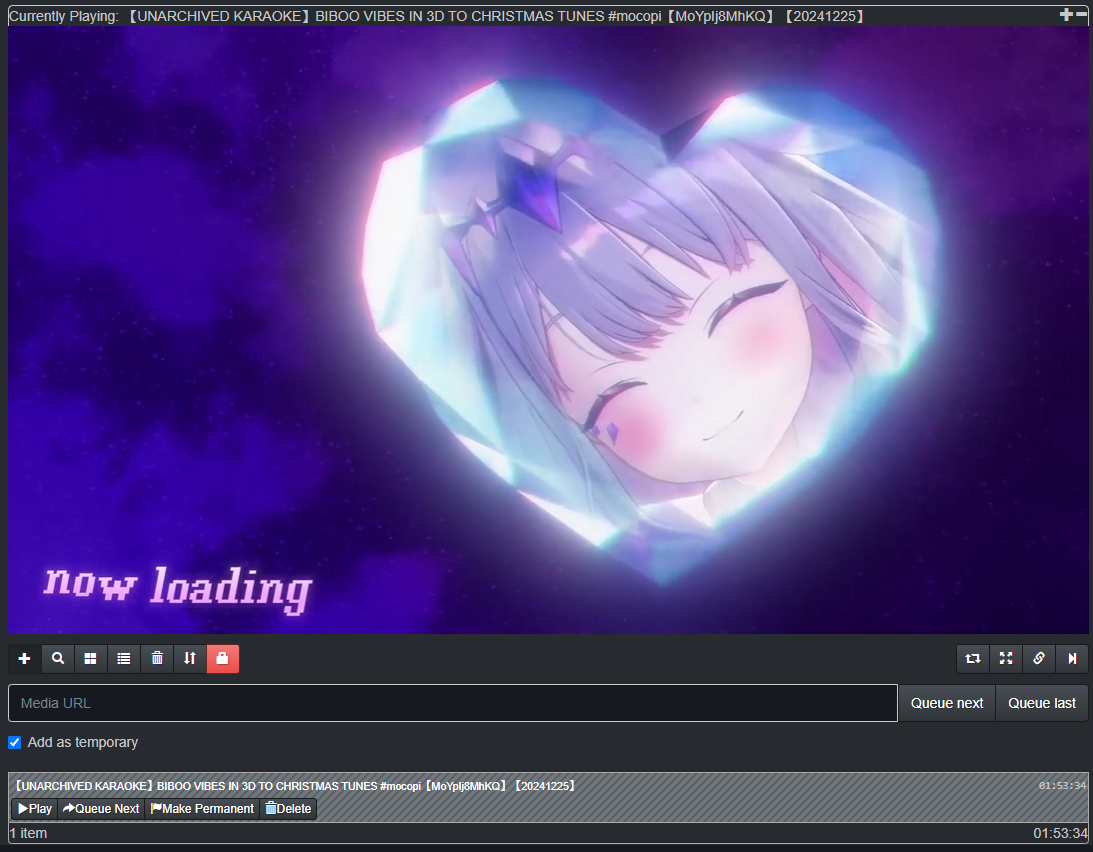Image resolution: width=1093 pixels, height=852 pixels.
Task: Select the UNARCHIVED KARAOKE playlist entry title
Action: 295,786
